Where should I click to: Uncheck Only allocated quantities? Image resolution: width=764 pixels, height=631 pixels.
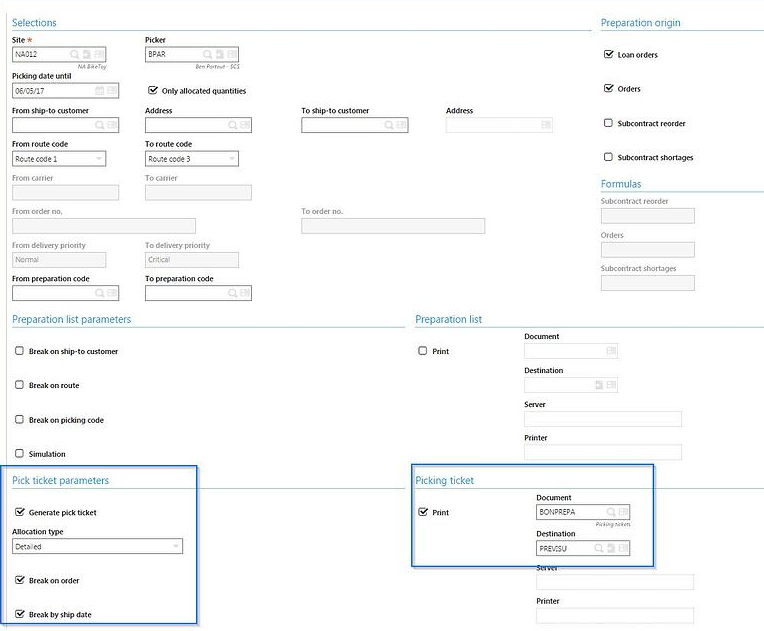click(x=153, y=90)
